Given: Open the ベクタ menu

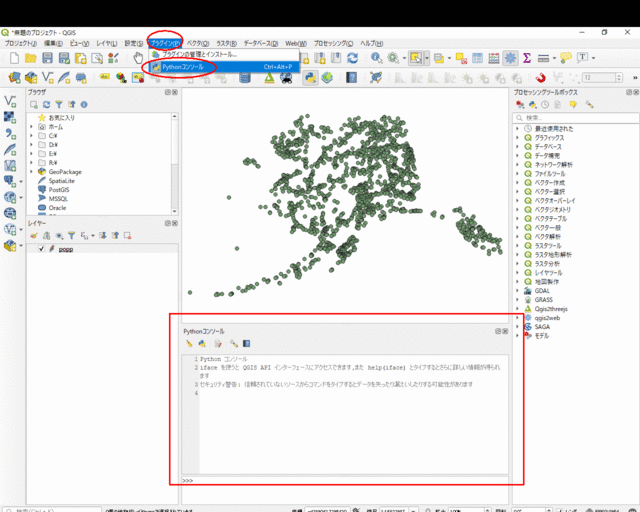Looking at the screenshot, I should pyautogui.click(x=198, y=43).
